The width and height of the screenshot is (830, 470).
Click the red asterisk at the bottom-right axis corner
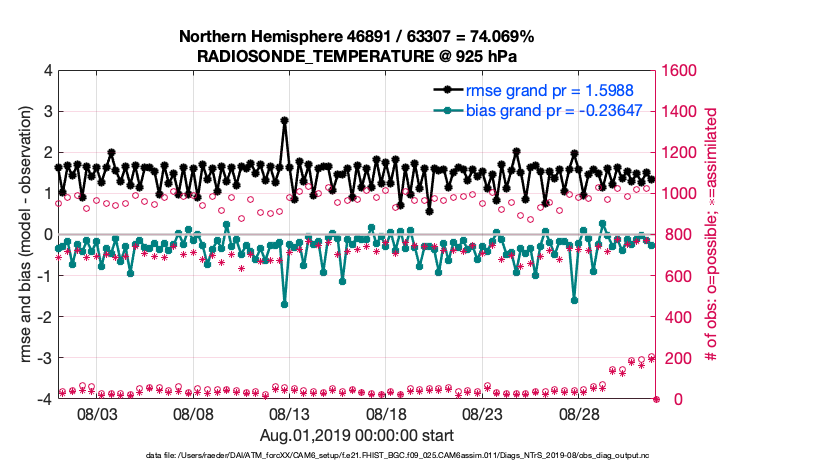pyautogui.click(x=656, y=399)
